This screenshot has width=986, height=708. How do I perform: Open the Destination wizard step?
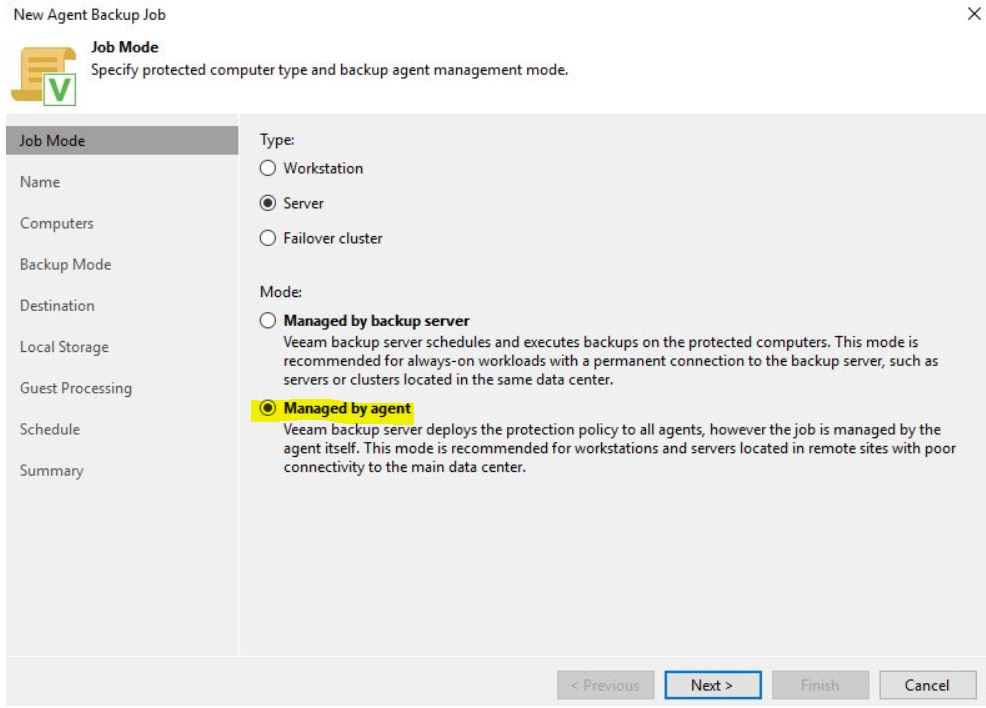(x=57, y=306)
